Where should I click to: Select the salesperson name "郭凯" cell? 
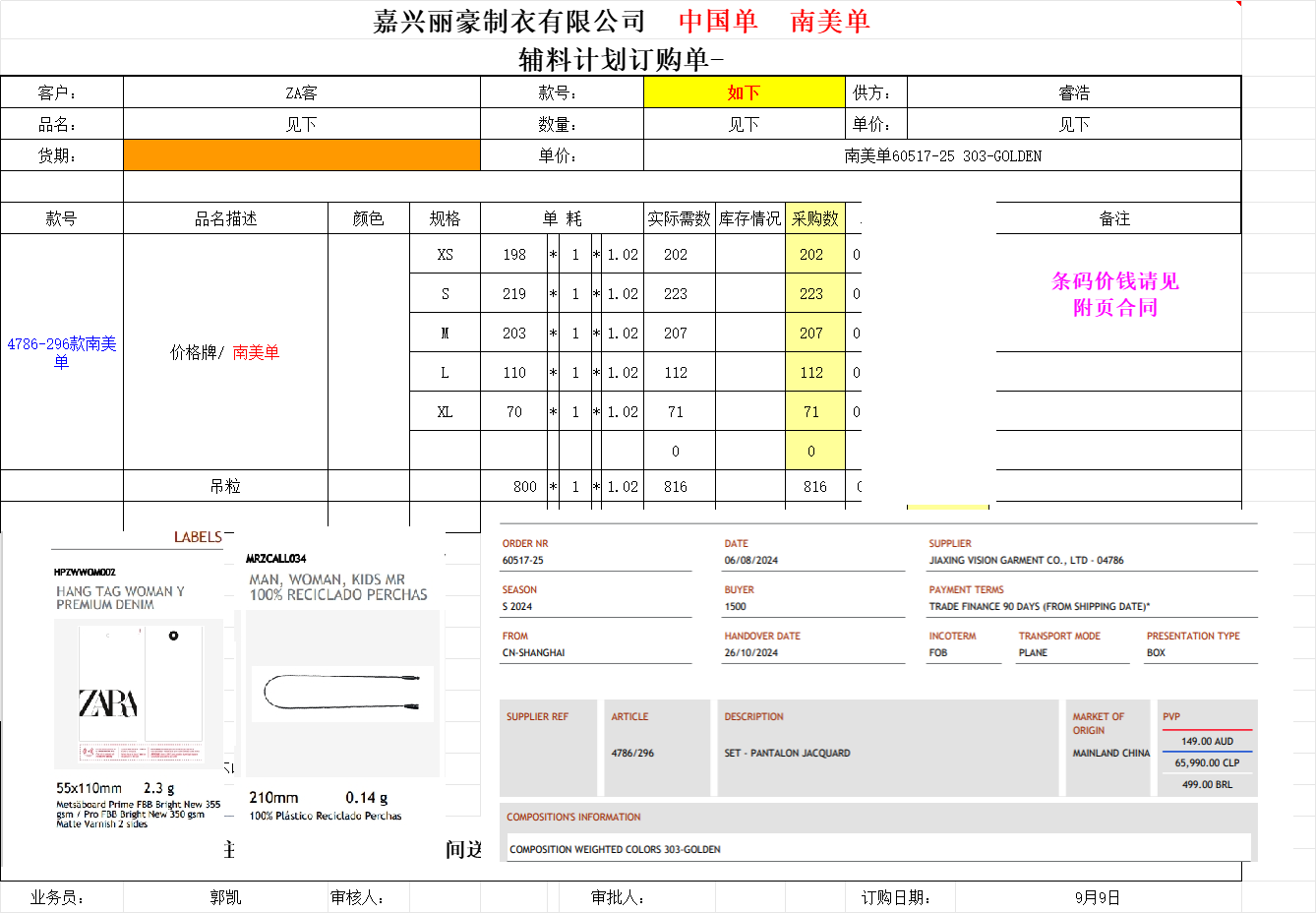225,897
